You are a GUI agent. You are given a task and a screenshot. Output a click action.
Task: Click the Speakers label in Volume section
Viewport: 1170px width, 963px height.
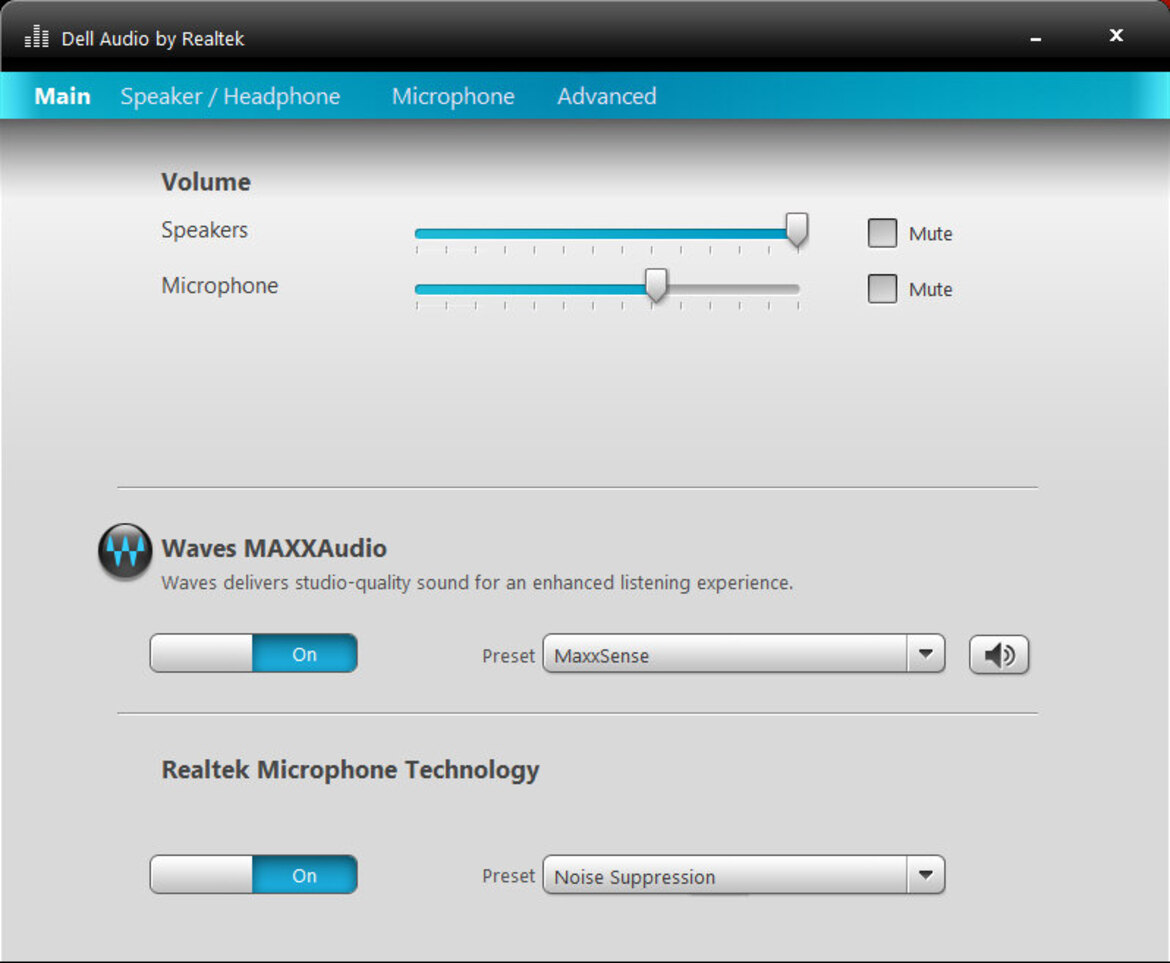coord(204,230)
